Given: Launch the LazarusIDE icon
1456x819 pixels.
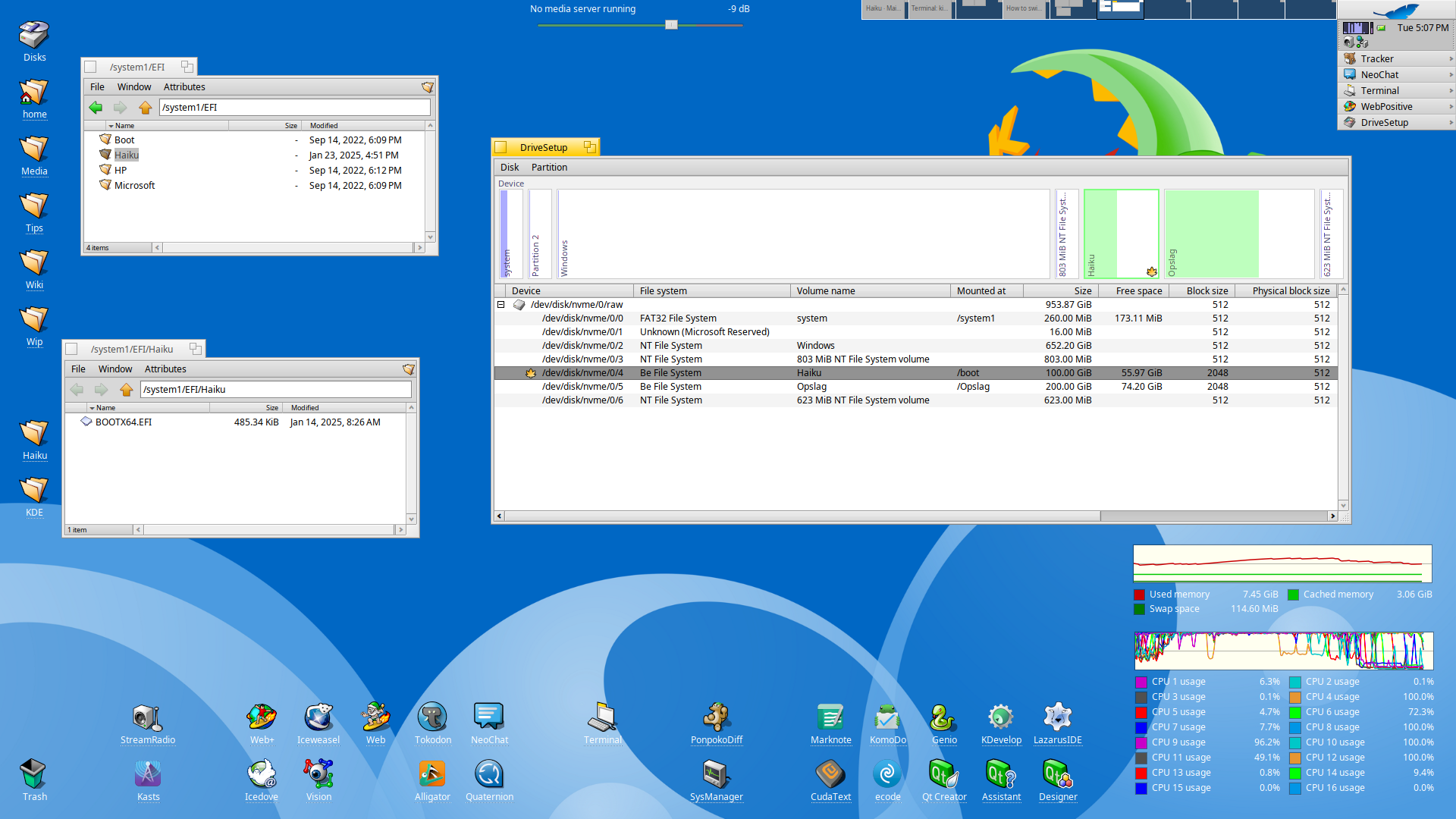Looking at the screenshot, I should click(1057, 717).
